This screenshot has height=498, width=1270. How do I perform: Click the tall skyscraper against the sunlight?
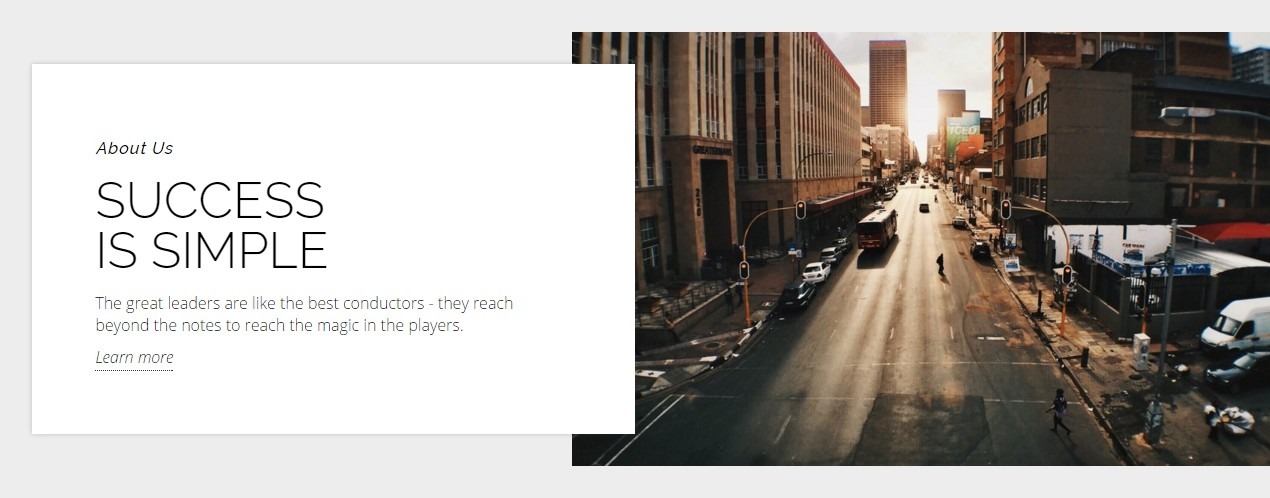point(887,85)
